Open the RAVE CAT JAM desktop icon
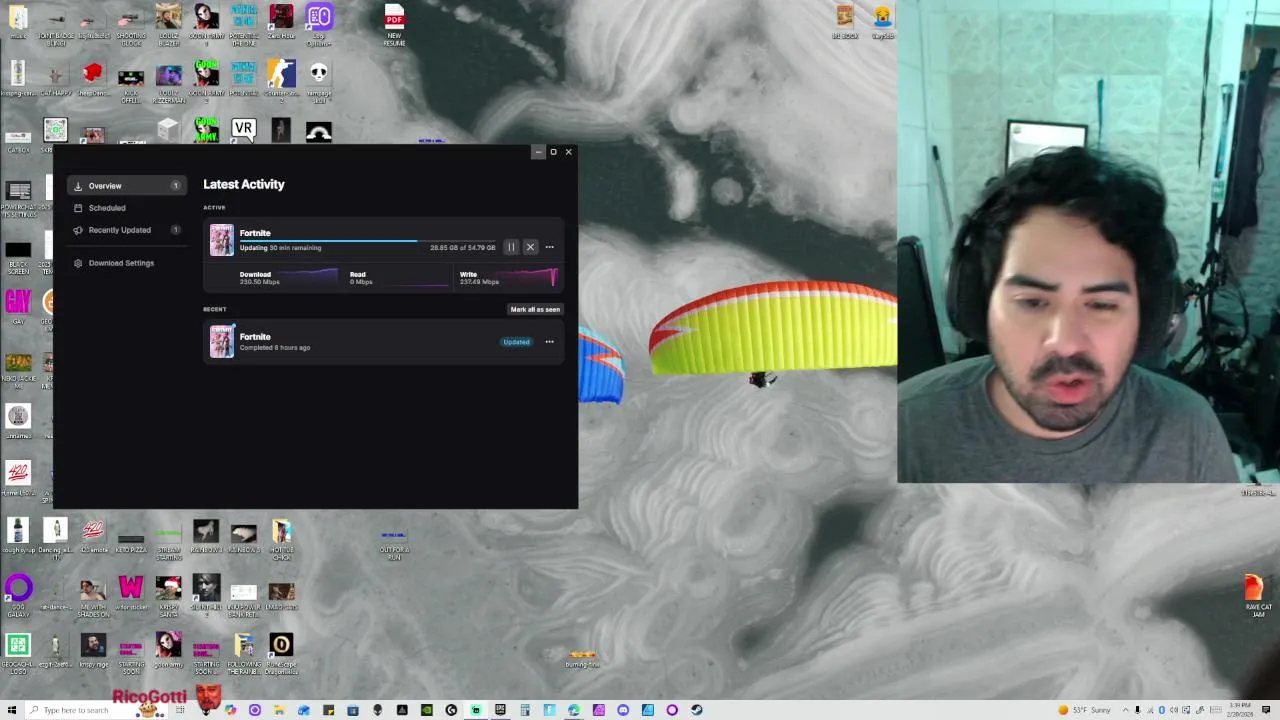The height and width of the screenshot is (720, 1280). coord(1258,596)
